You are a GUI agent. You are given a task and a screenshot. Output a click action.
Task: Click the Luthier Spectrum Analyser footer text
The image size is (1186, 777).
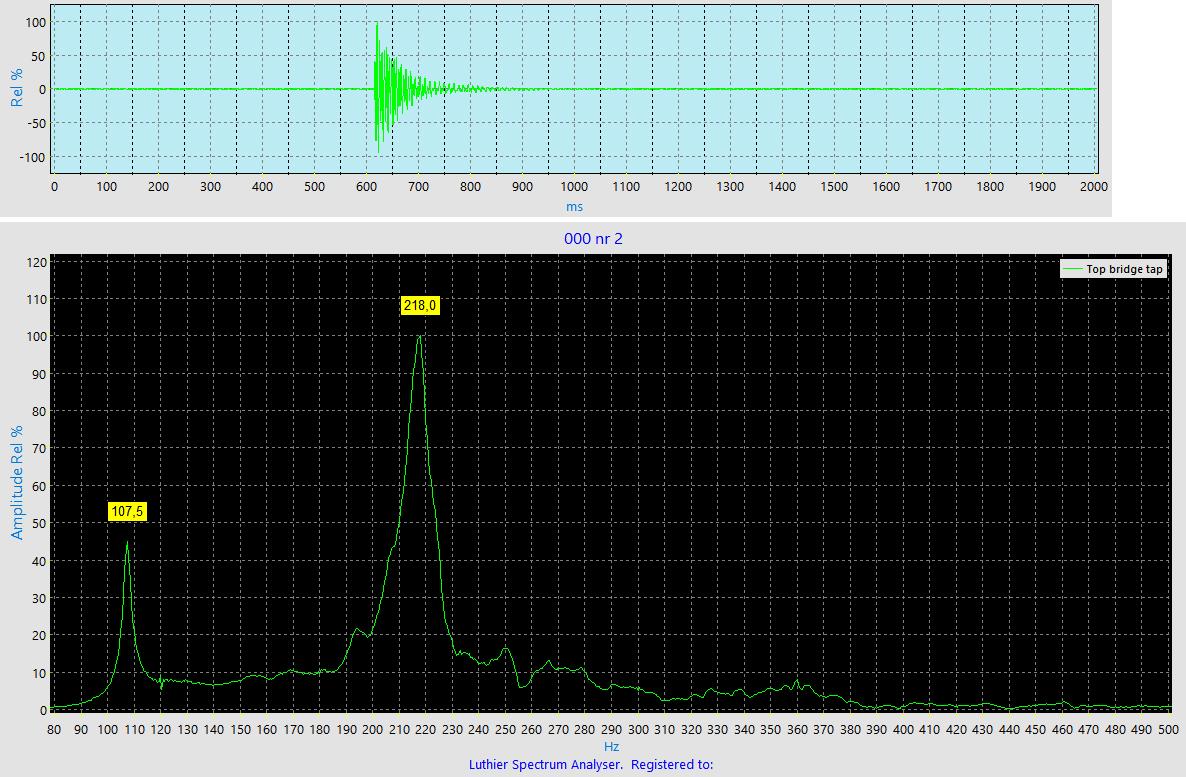[x=591, y=764]
